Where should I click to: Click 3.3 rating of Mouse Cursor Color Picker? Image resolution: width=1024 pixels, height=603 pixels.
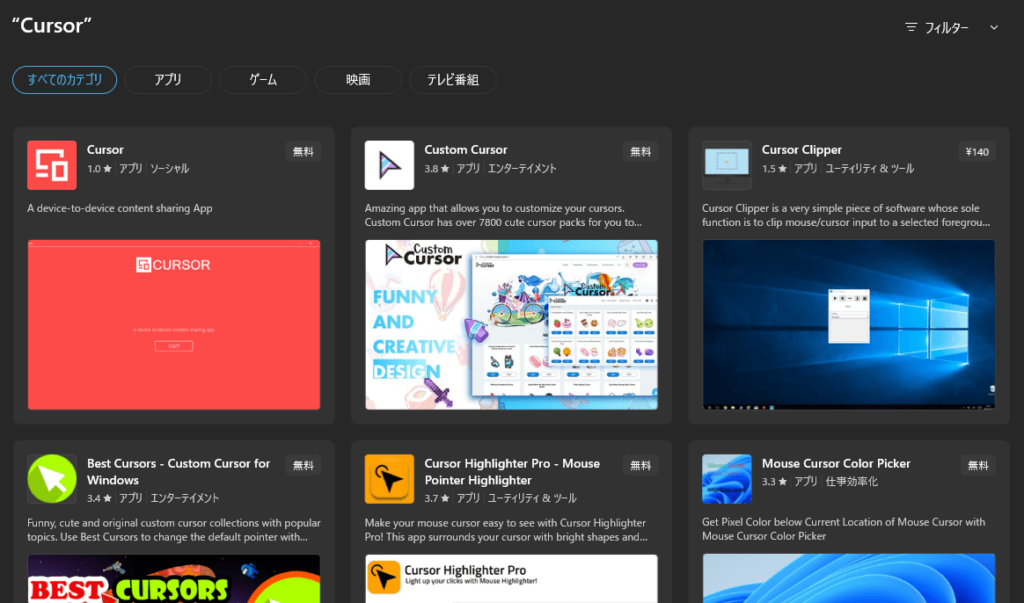(775, 481)
